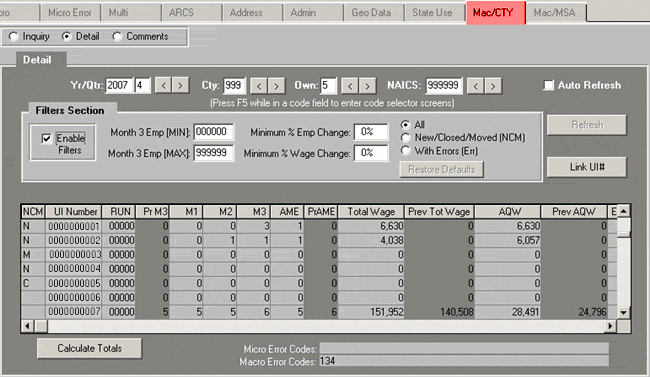Screen dimensions: 650x377
Task: Open the Admin tab
Action: coord(313,13)
